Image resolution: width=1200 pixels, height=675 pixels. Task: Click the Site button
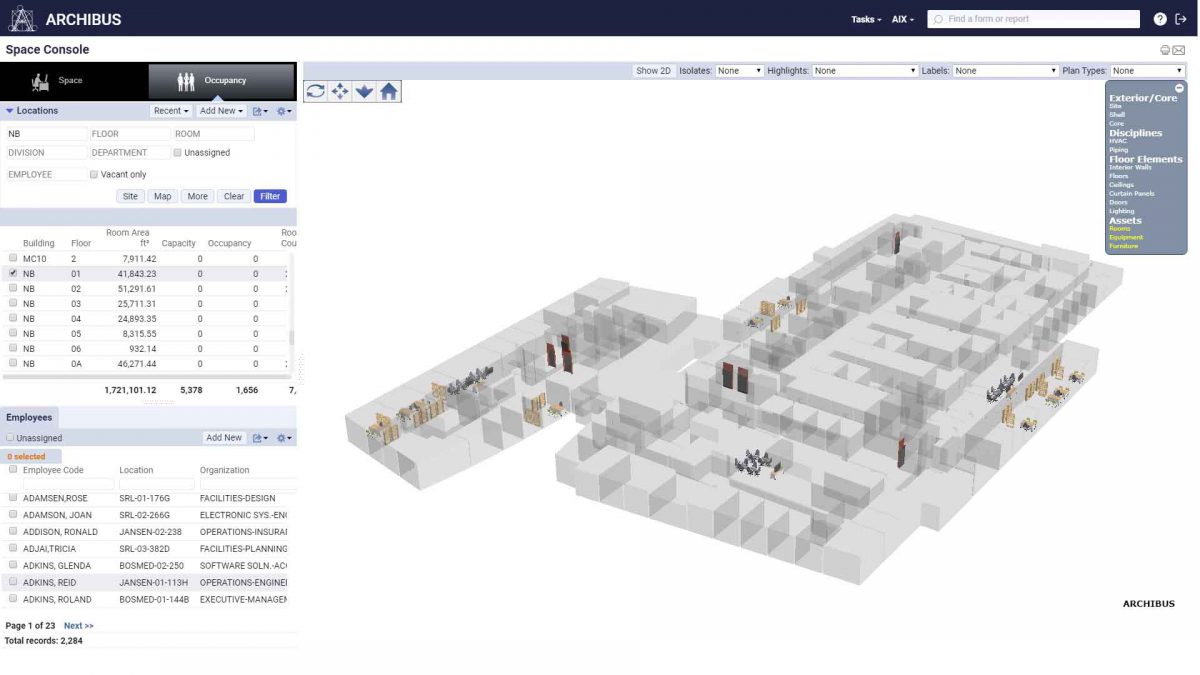coord(130,196)
